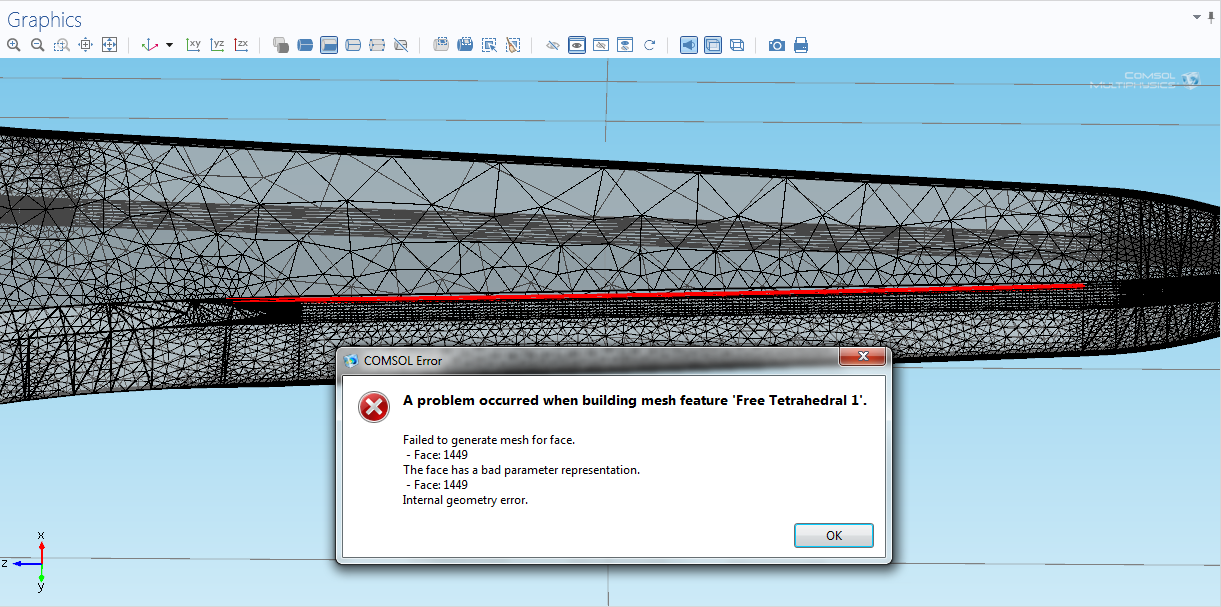
Task: Click the Zoom Extents icon
Action: click(110, 45)
